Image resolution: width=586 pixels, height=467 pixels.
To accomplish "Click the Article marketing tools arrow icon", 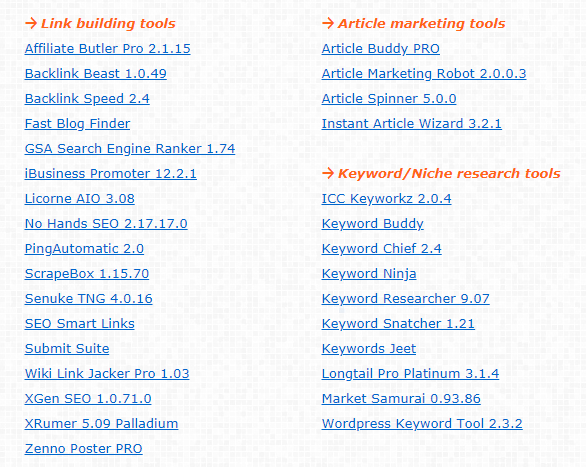I will (328, 24).
